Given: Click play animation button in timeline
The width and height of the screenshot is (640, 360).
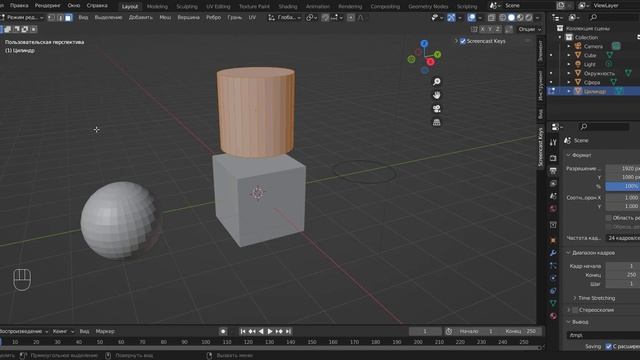Looking at the screenshot, I should (x=270, y=331).
